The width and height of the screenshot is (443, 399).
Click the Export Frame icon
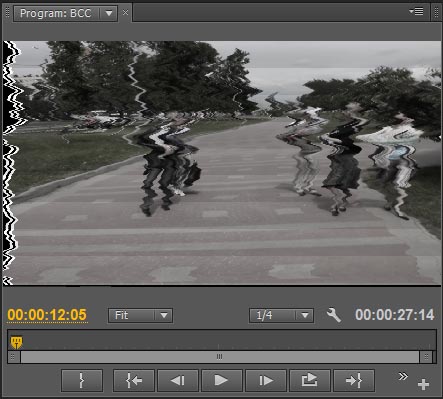coord(310,380)
